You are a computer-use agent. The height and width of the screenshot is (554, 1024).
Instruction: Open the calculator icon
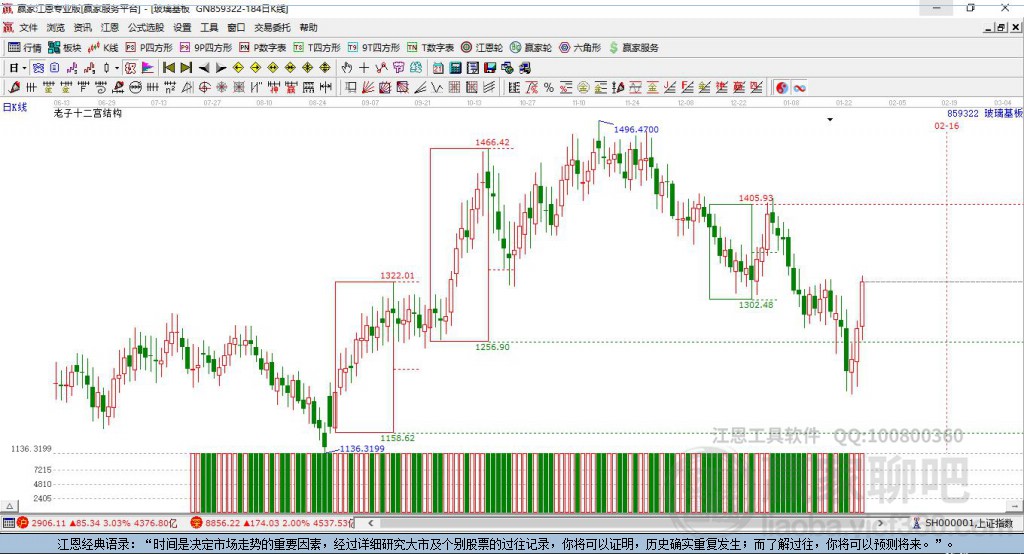click(x=455, y=68)
